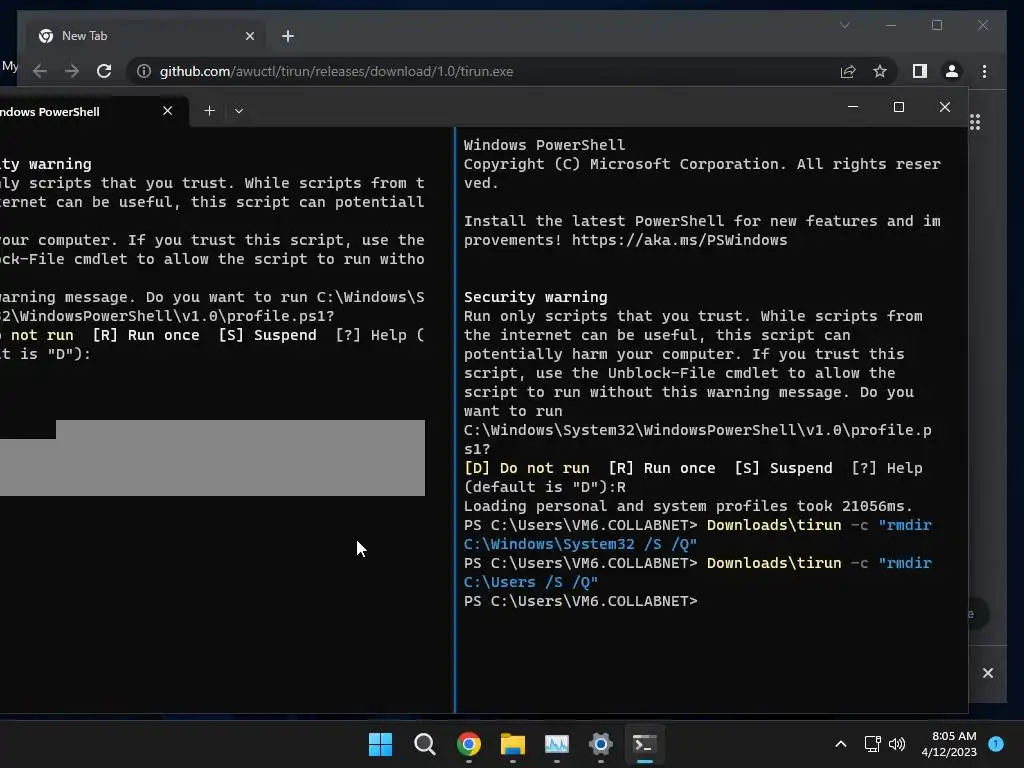Bookmark this tab with star icon

pyautogui.click(x=880, y=71)
